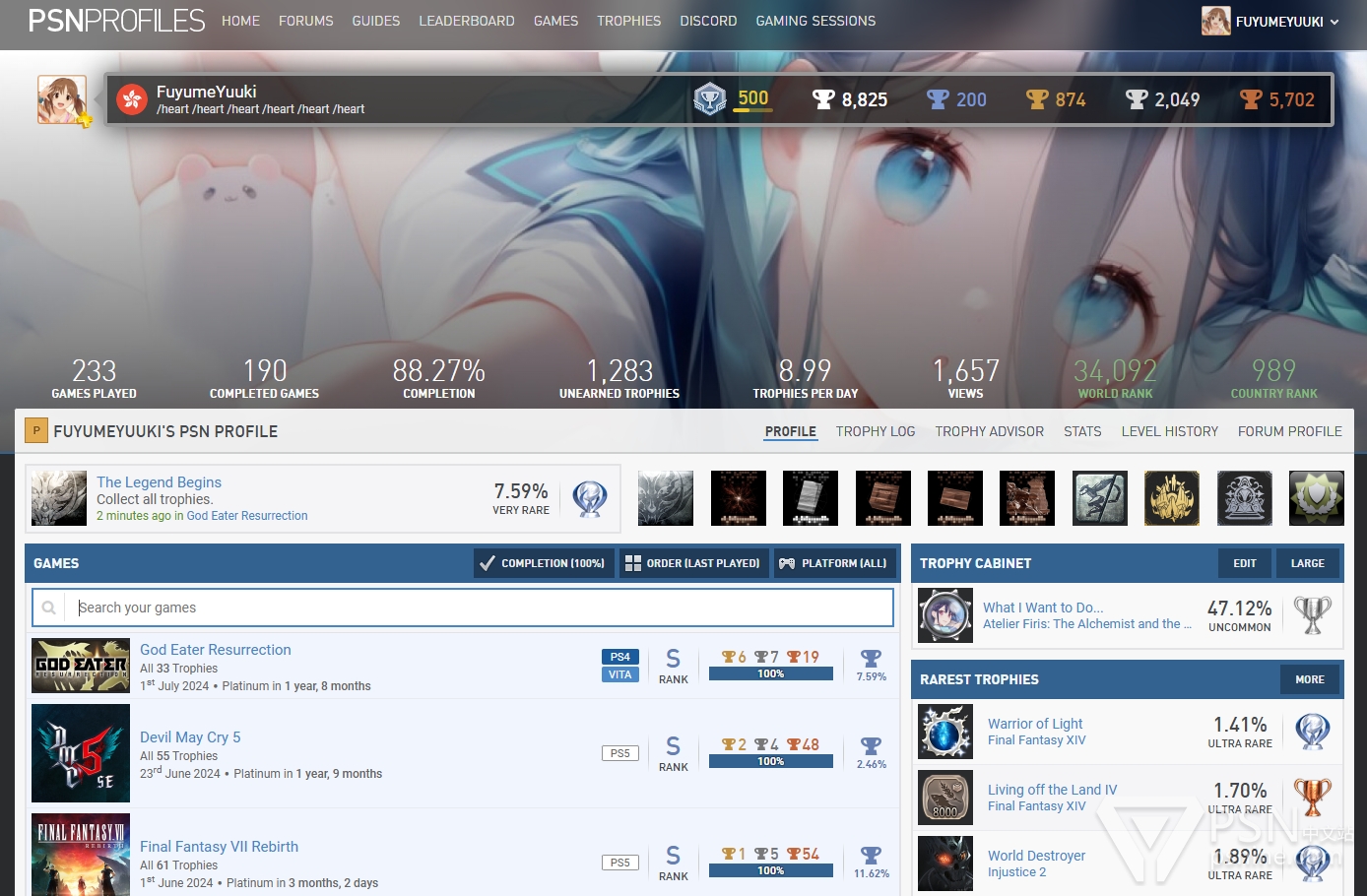Click the trophy cabinet LARGE button

pyautogui.click(x=1308, y=563)
